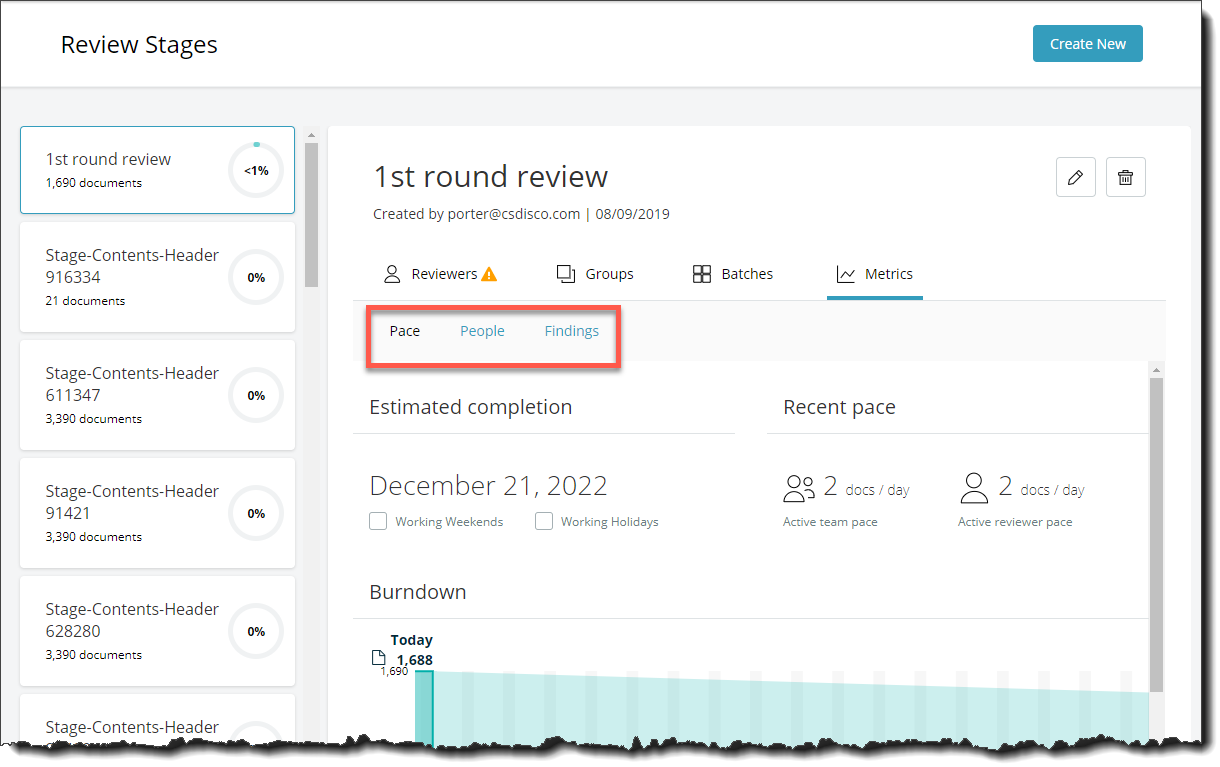Click the pencil edit icon

1076,177
